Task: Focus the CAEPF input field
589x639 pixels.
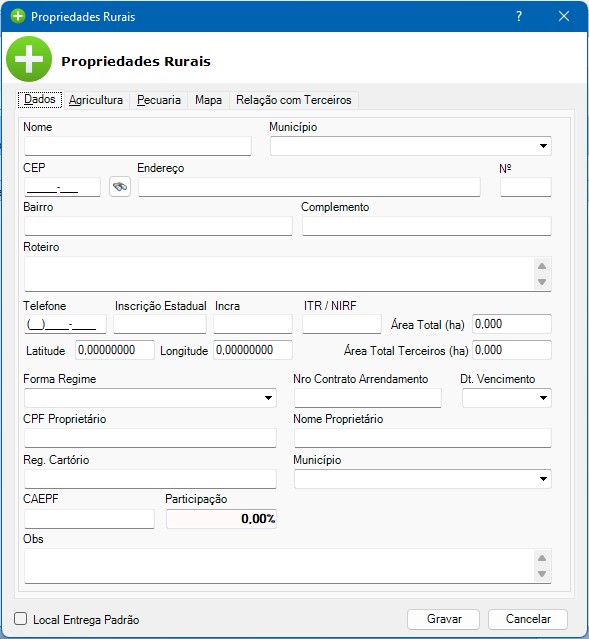Action: pos(89,519)
